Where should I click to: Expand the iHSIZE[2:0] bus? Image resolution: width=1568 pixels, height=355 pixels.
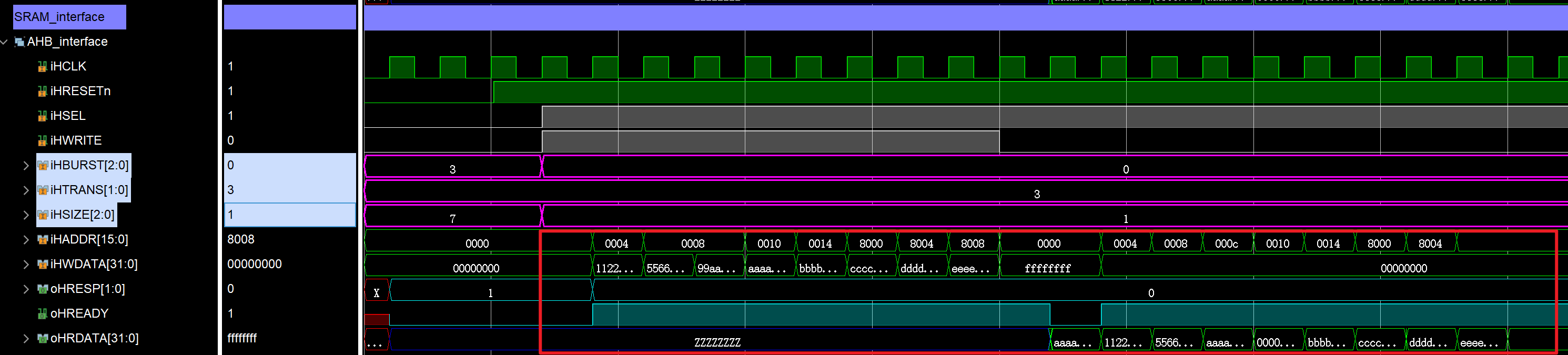tap(26, 215)
